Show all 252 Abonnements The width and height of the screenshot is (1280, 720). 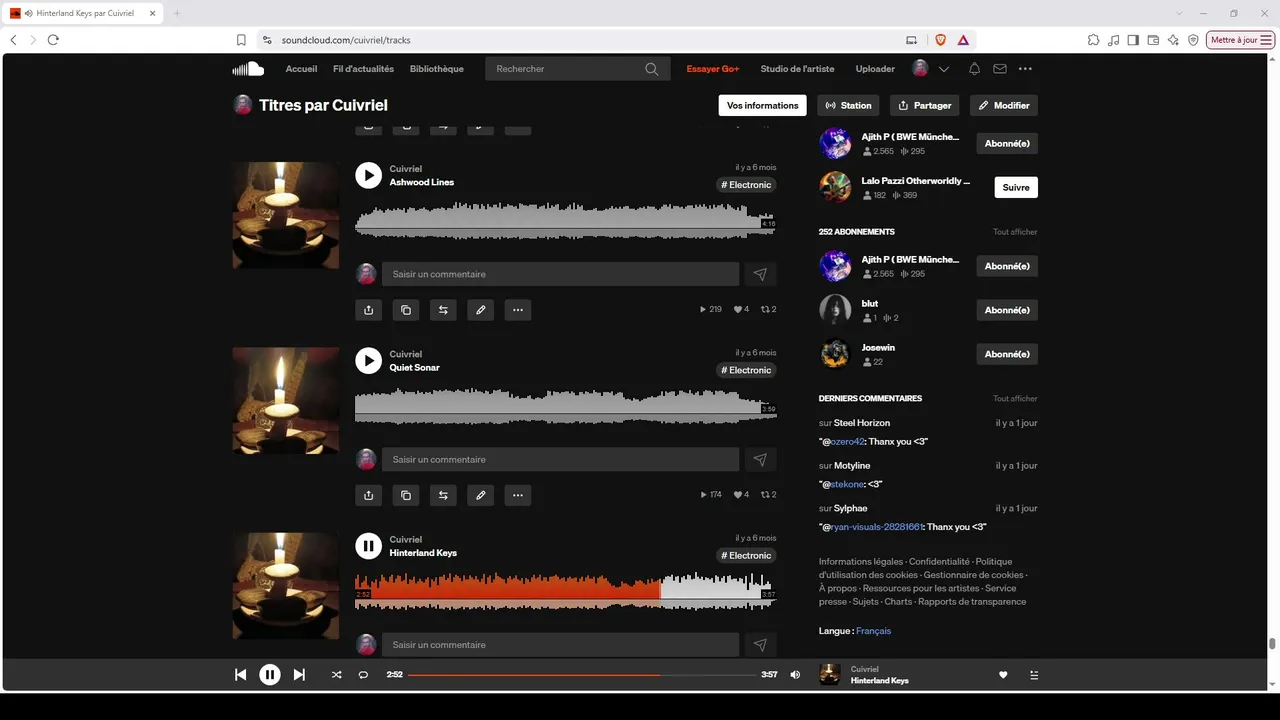point(1015,232)
